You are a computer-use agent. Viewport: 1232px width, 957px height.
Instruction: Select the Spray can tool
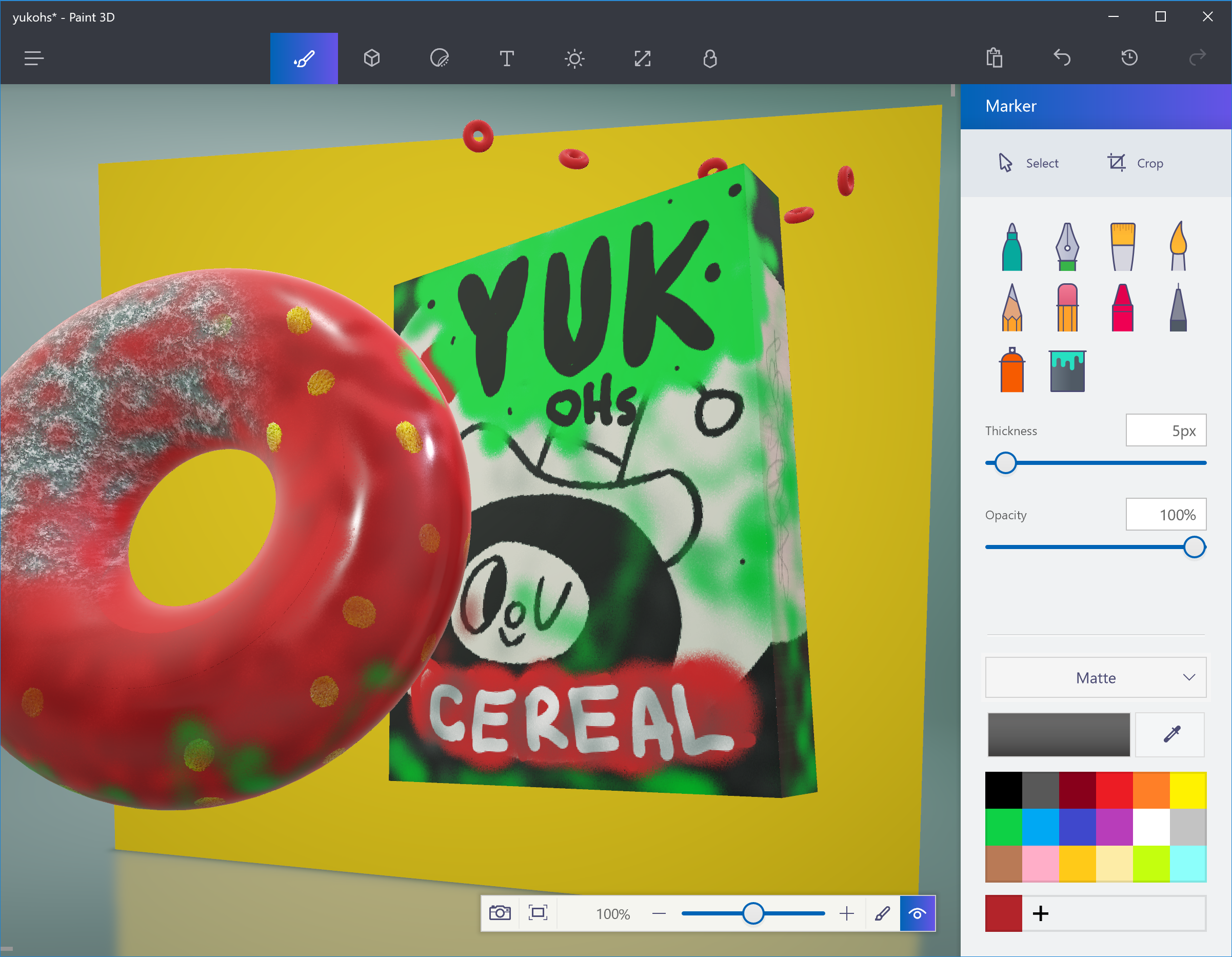click(1011, 370)
